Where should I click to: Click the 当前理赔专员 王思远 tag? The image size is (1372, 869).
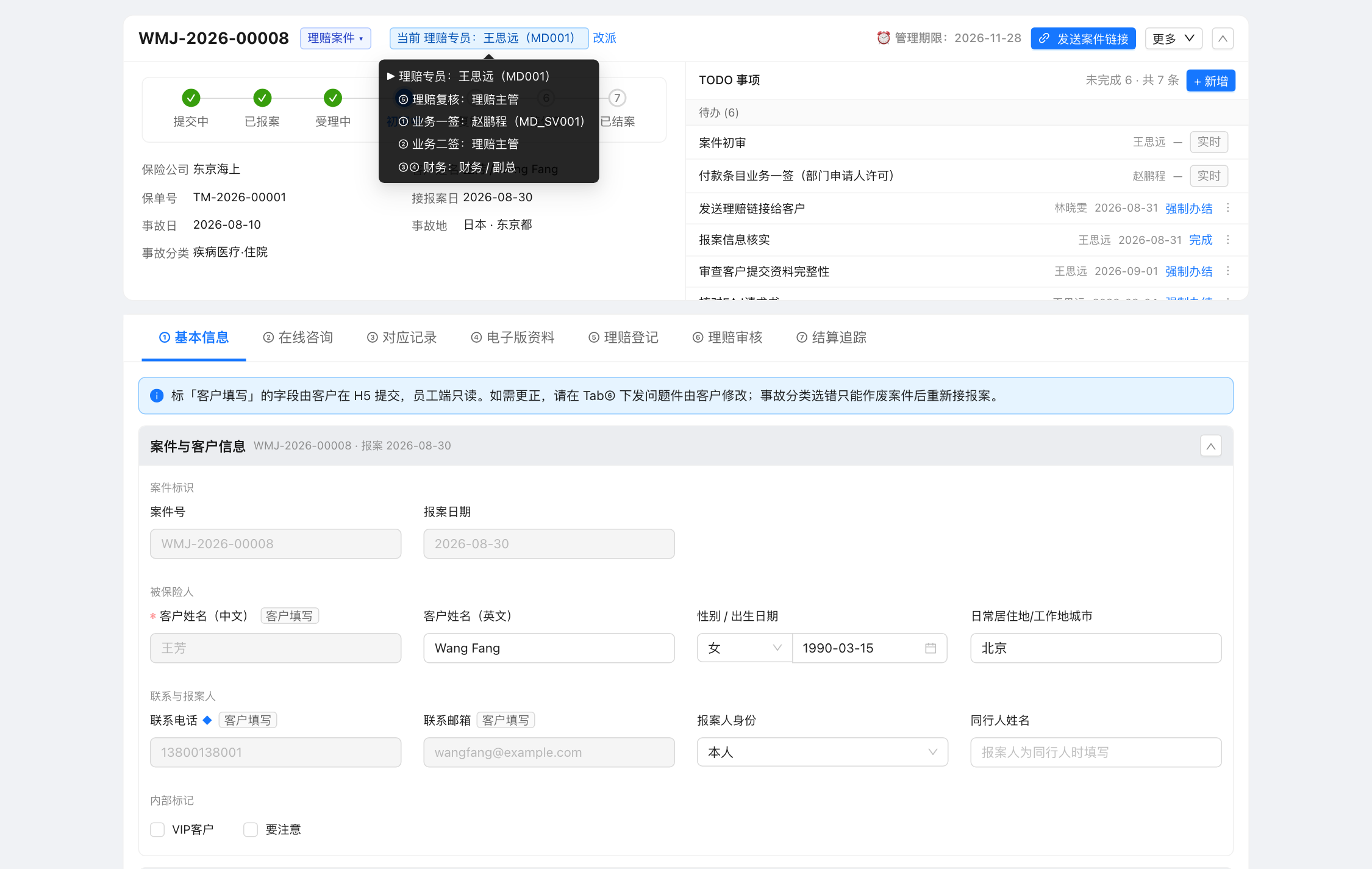point(488,38)
